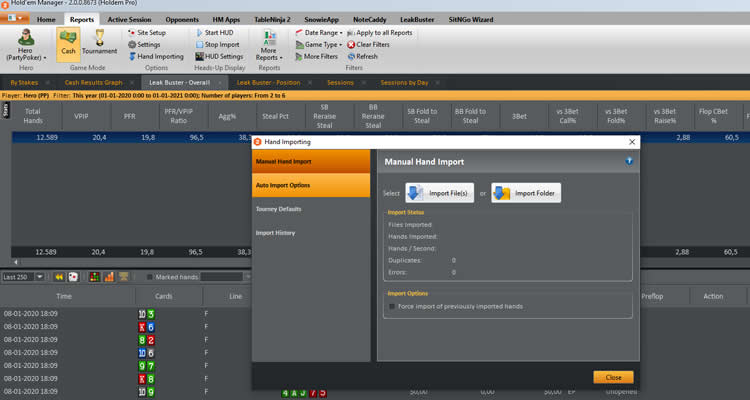The image size is (750, 400).
Task: Sort report by Total Hands column
Action: 33,116
